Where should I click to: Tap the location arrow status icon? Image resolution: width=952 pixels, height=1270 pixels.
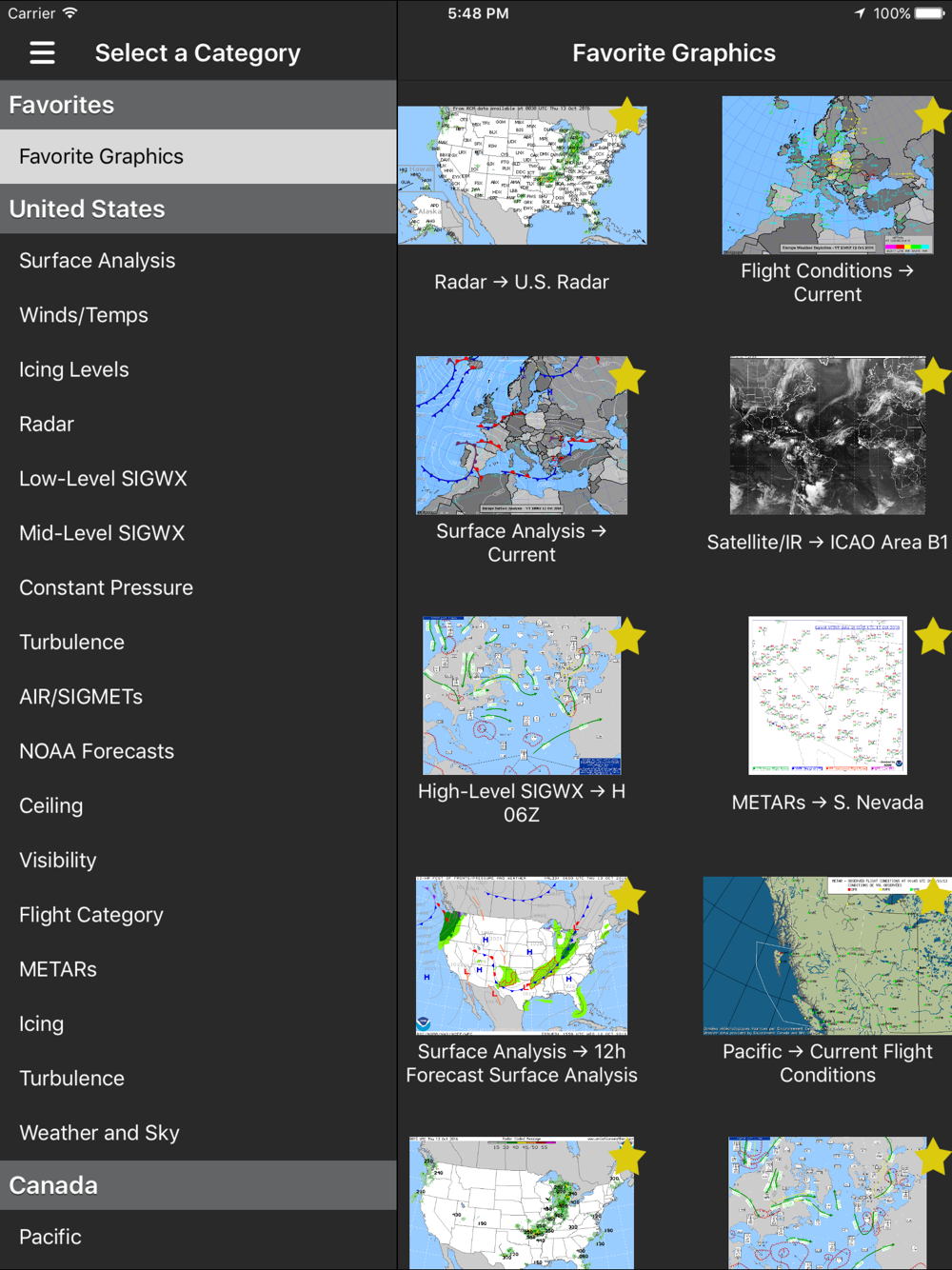tap(860, 13)
